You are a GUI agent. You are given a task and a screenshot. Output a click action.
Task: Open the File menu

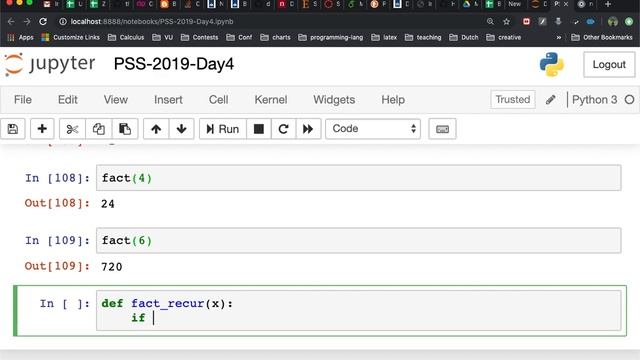point(23,100)
